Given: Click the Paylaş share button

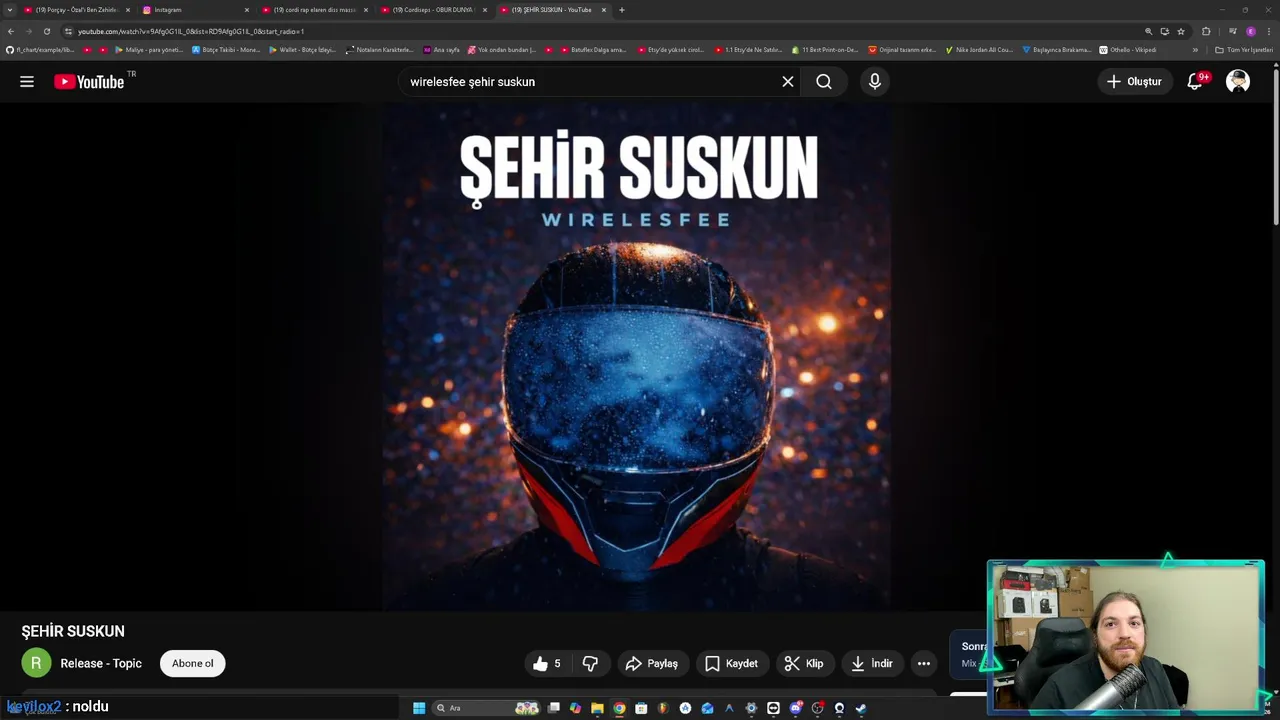Looking at the screenshot, I should pos(652,663).
